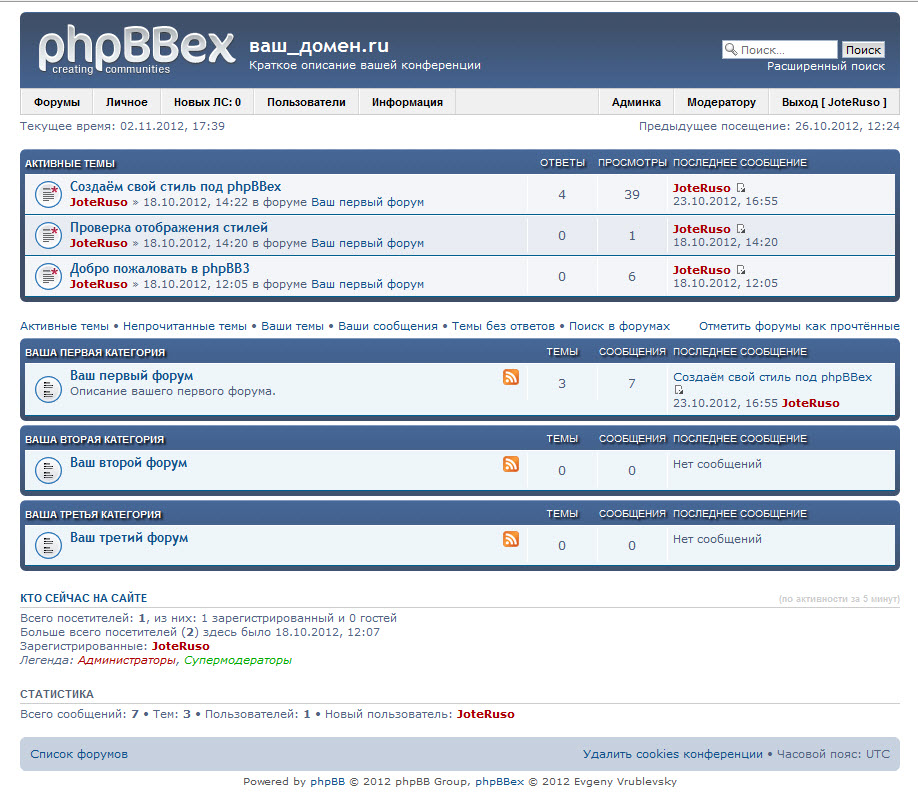Click topic icon beside Проверка отображения стилей
The width and height of the screenshot is (918, 803).
(48, 235)
